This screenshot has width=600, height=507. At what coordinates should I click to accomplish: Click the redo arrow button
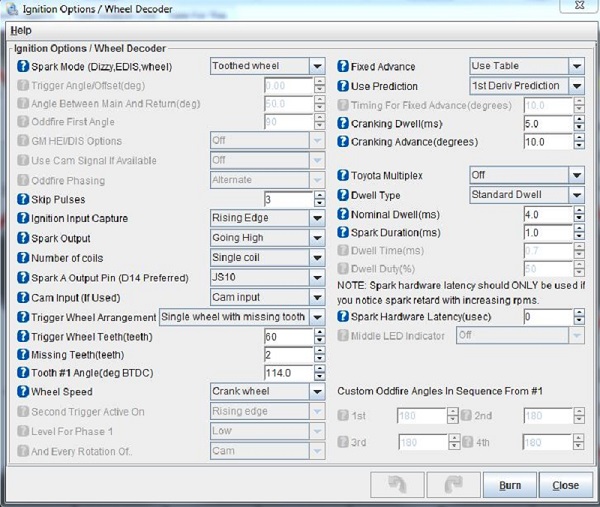(453, 485)
